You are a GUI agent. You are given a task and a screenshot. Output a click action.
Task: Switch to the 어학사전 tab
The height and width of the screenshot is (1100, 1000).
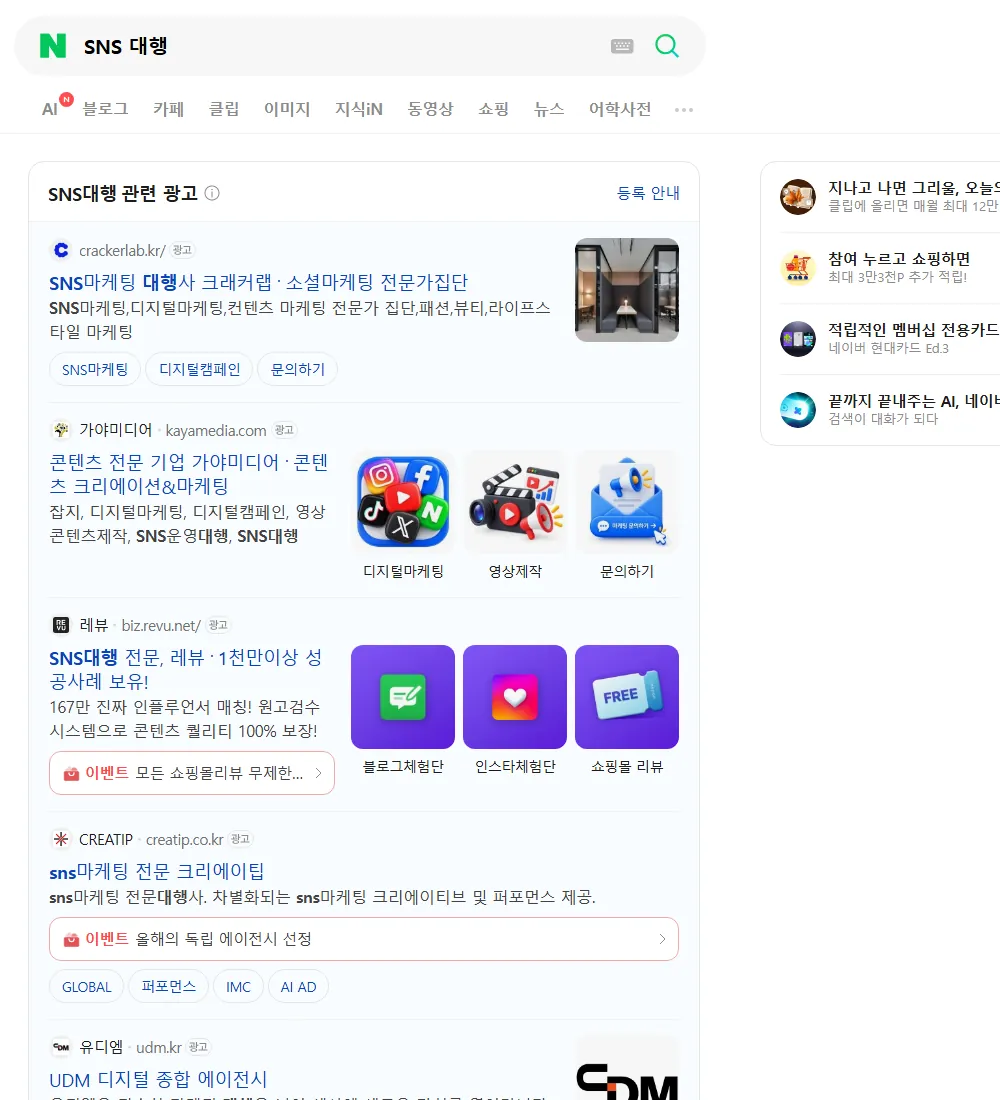(x=620, y=109)
